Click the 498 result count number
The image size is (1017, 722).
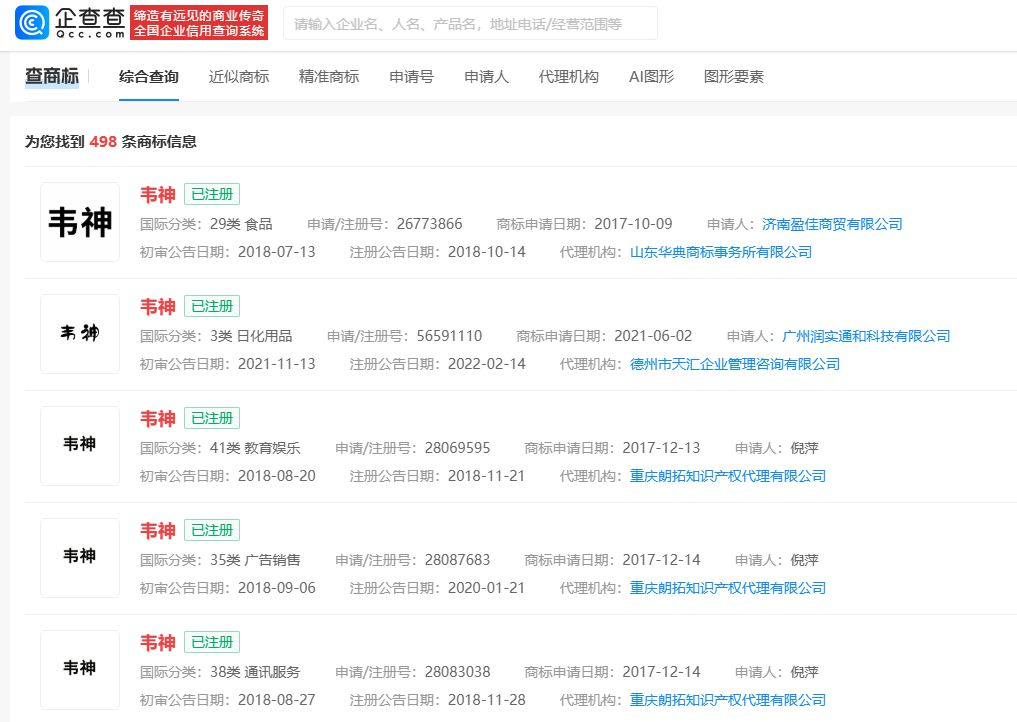coord(103,141)
